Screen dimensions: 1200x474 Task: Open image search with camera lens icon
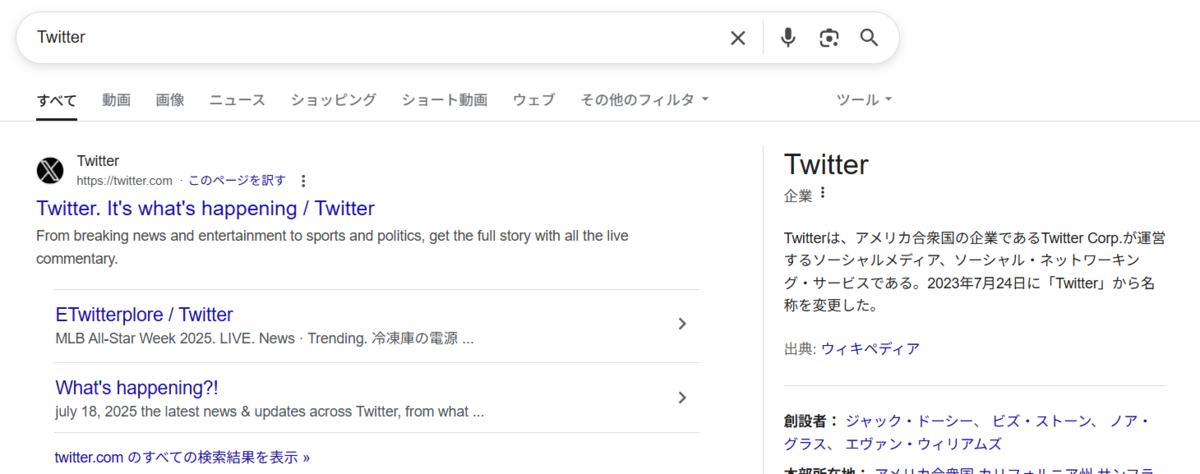click(829, 38)
